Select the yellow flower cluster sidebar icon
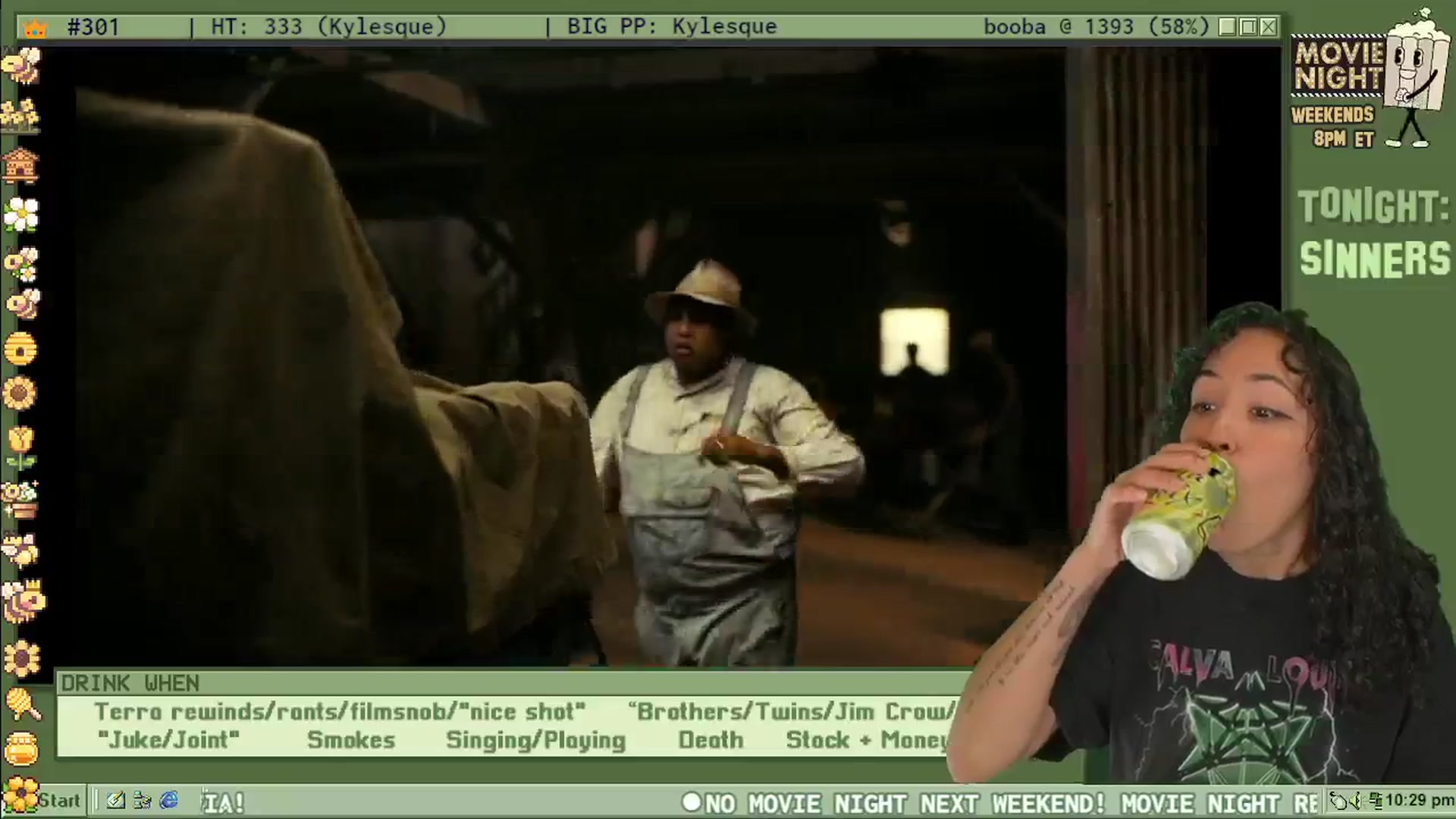The width and height of the screenshot is (1456, 819). [20, 116]
